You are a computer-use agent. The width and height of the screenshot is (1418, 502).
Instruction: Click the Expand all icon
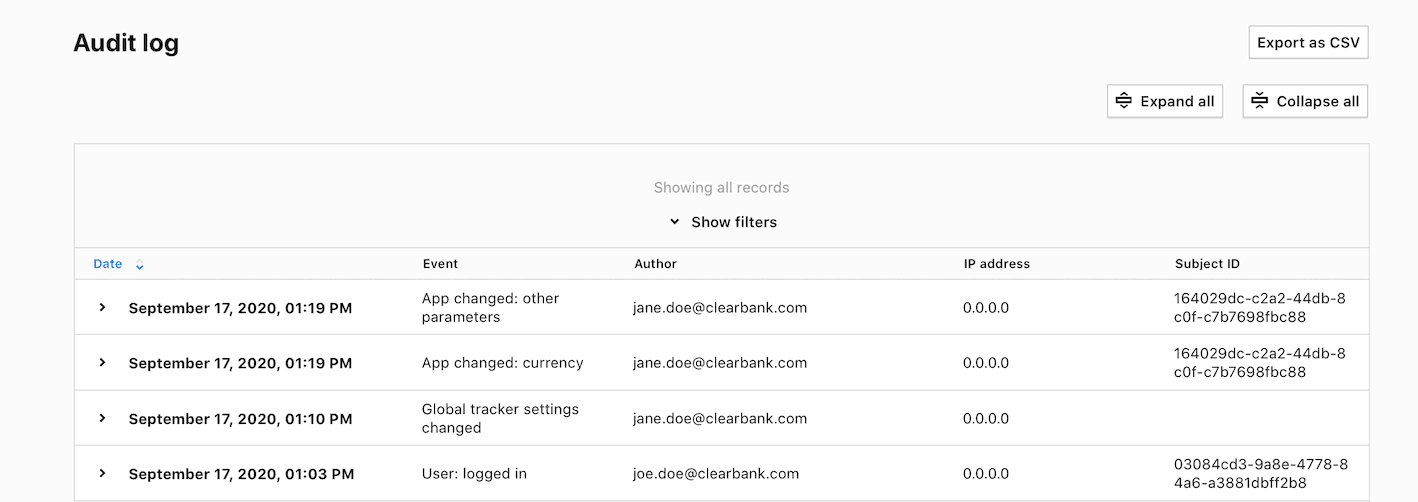[x=1124, y=101]
